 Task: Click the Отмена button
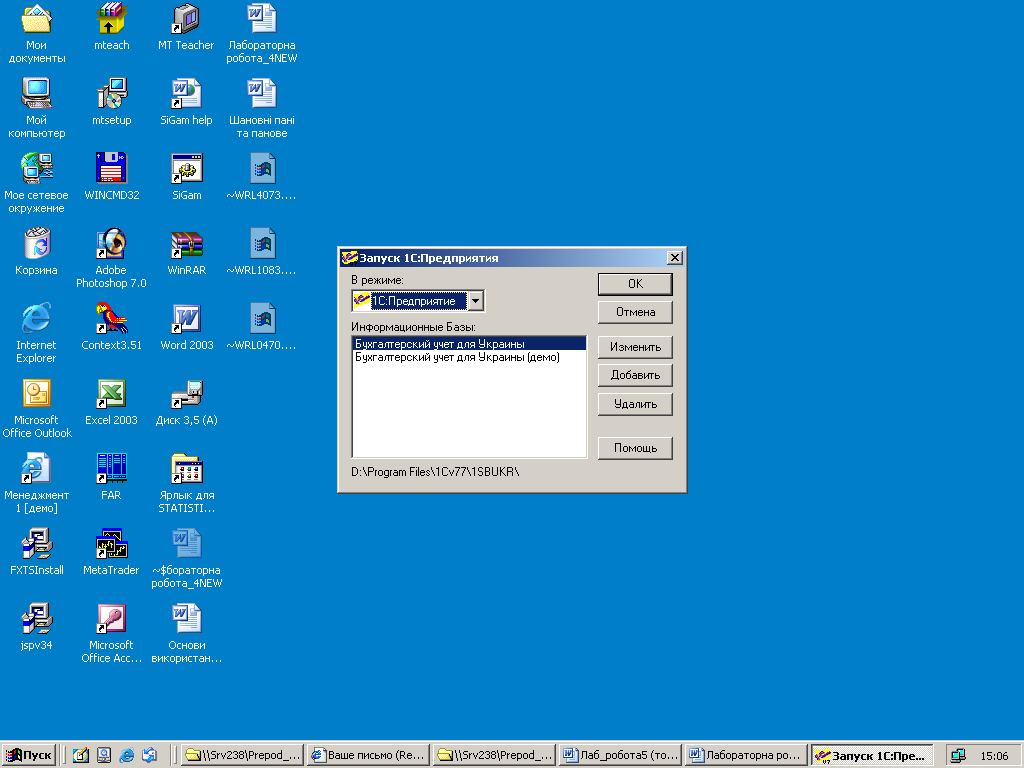[635, 312]
